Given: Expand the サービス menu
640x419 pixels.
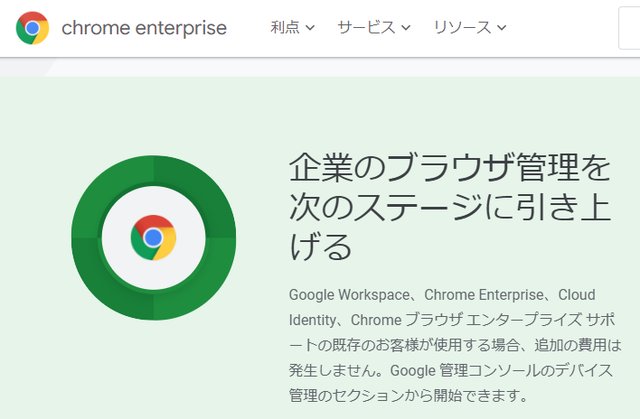Looking at the screenshot, I should [x=374, y=28].
